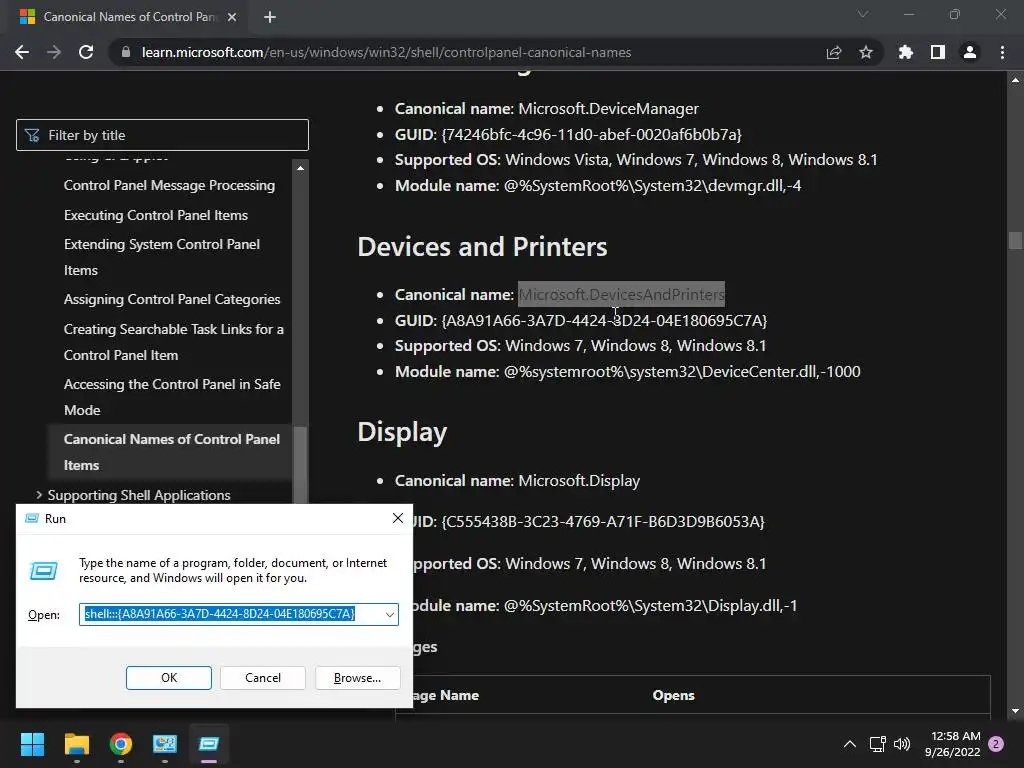The width and height of the screenshot is (1024, 768).
Task: Click OK in the Run dialog
Action: 168,678
